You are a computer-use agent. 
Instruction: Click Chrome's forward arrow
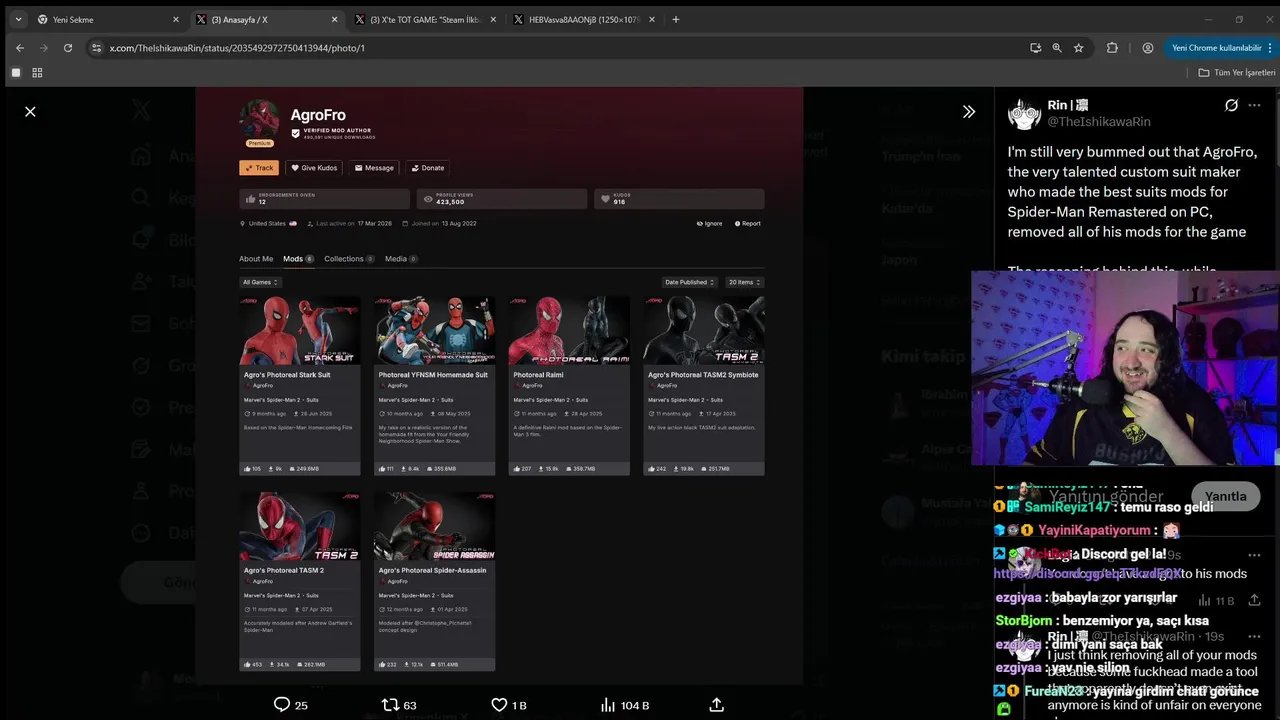(43, 47)
